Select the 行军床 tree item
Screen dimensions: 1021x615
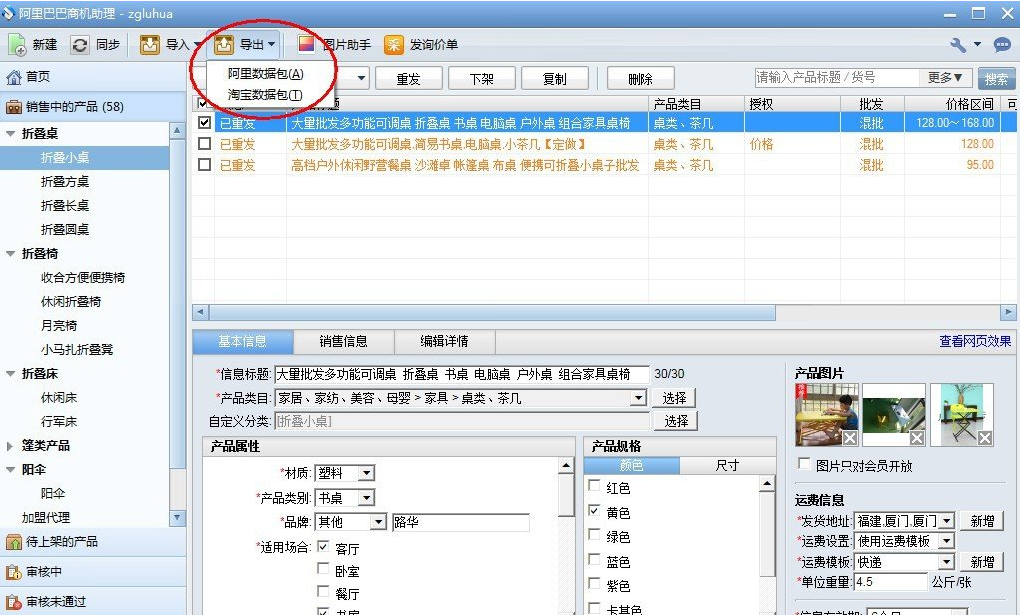coord(59,422)
